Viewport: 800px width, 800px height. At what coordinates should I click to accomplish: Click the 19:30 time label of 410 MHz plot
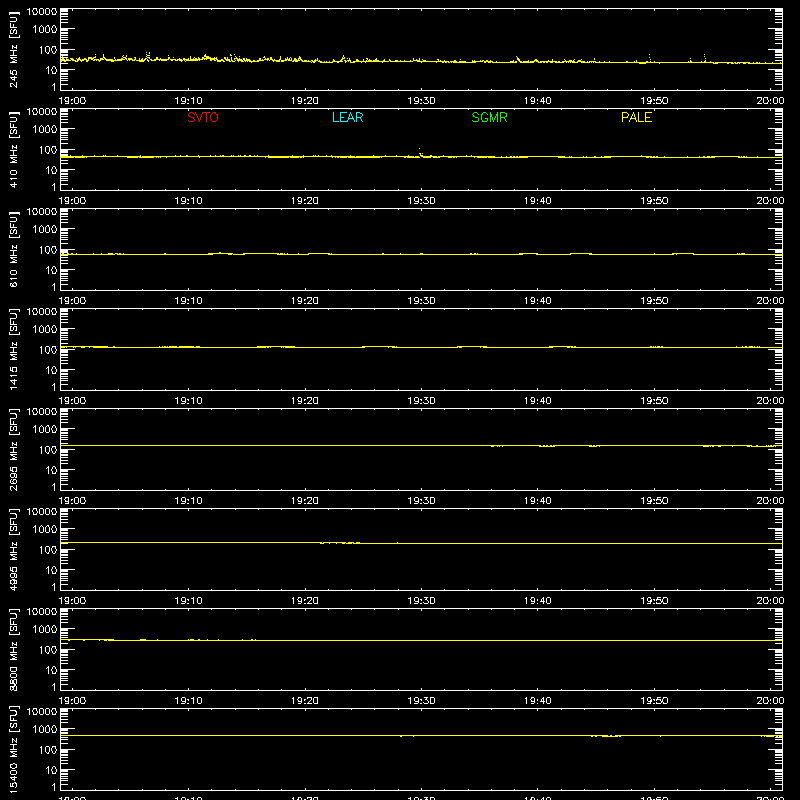(421, 201)
